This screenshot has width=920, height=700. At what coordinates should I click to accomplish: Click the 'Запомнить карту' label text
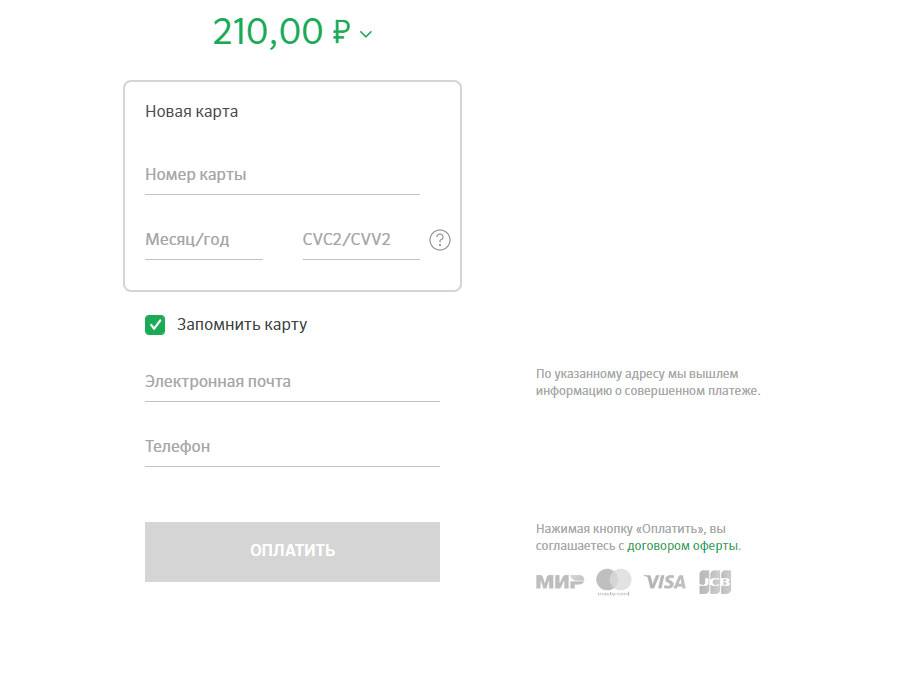click(x=242, y=325)
